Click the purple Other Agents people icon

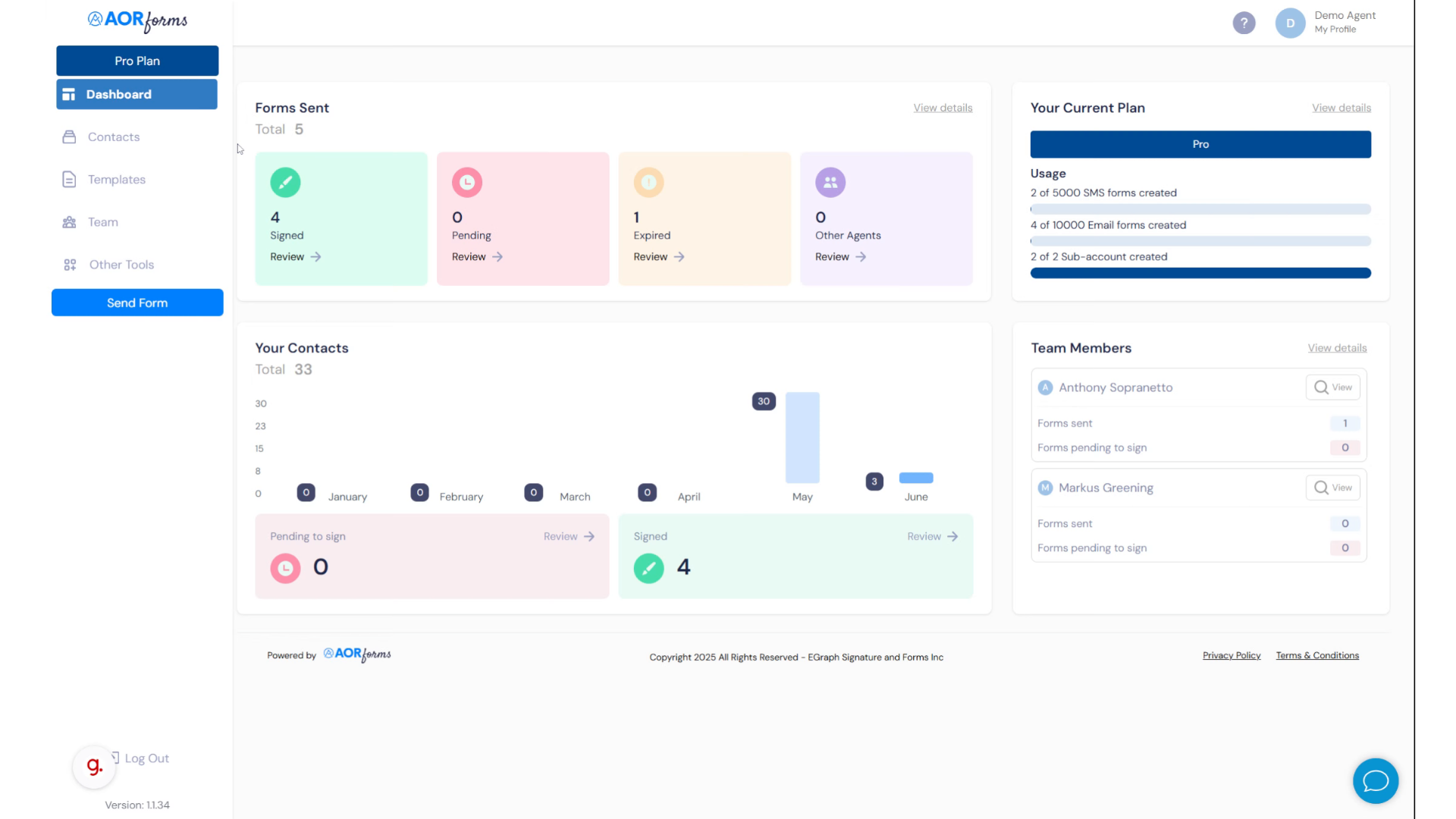pyautogui.click(x=830, y=182)
